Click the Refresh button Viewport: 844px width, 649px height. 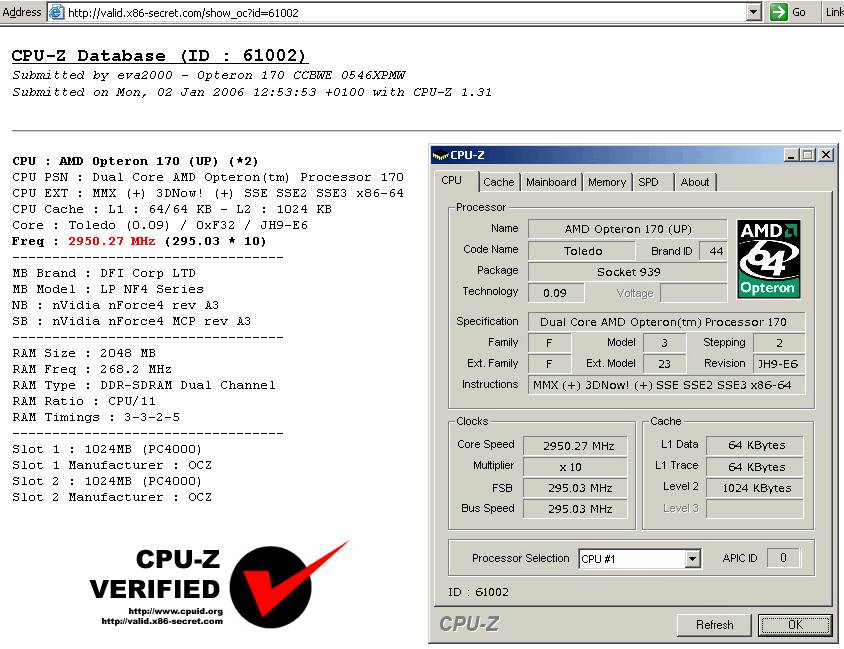pyautogui.click(x=714, y=625)
